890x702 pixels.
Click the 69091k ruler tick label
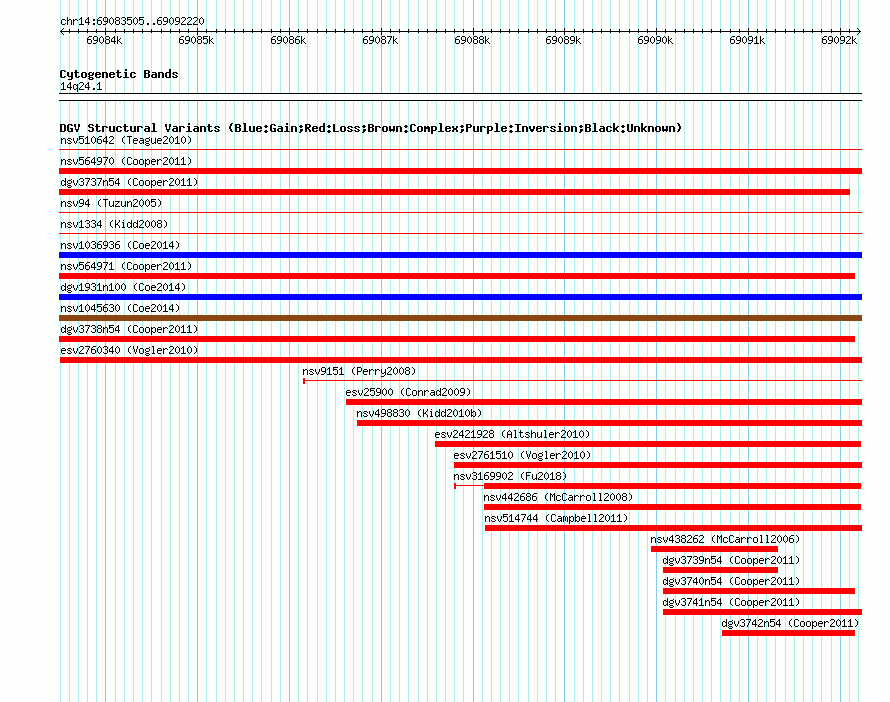(x=747, y=40)
